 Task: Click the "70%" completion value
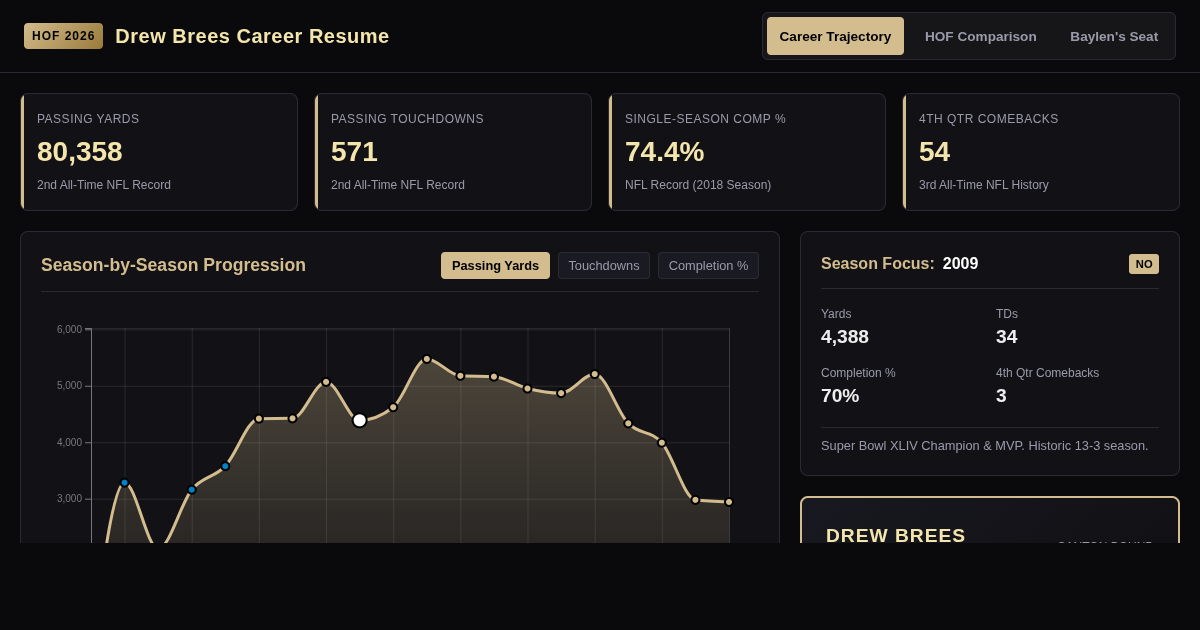(840, 396)
